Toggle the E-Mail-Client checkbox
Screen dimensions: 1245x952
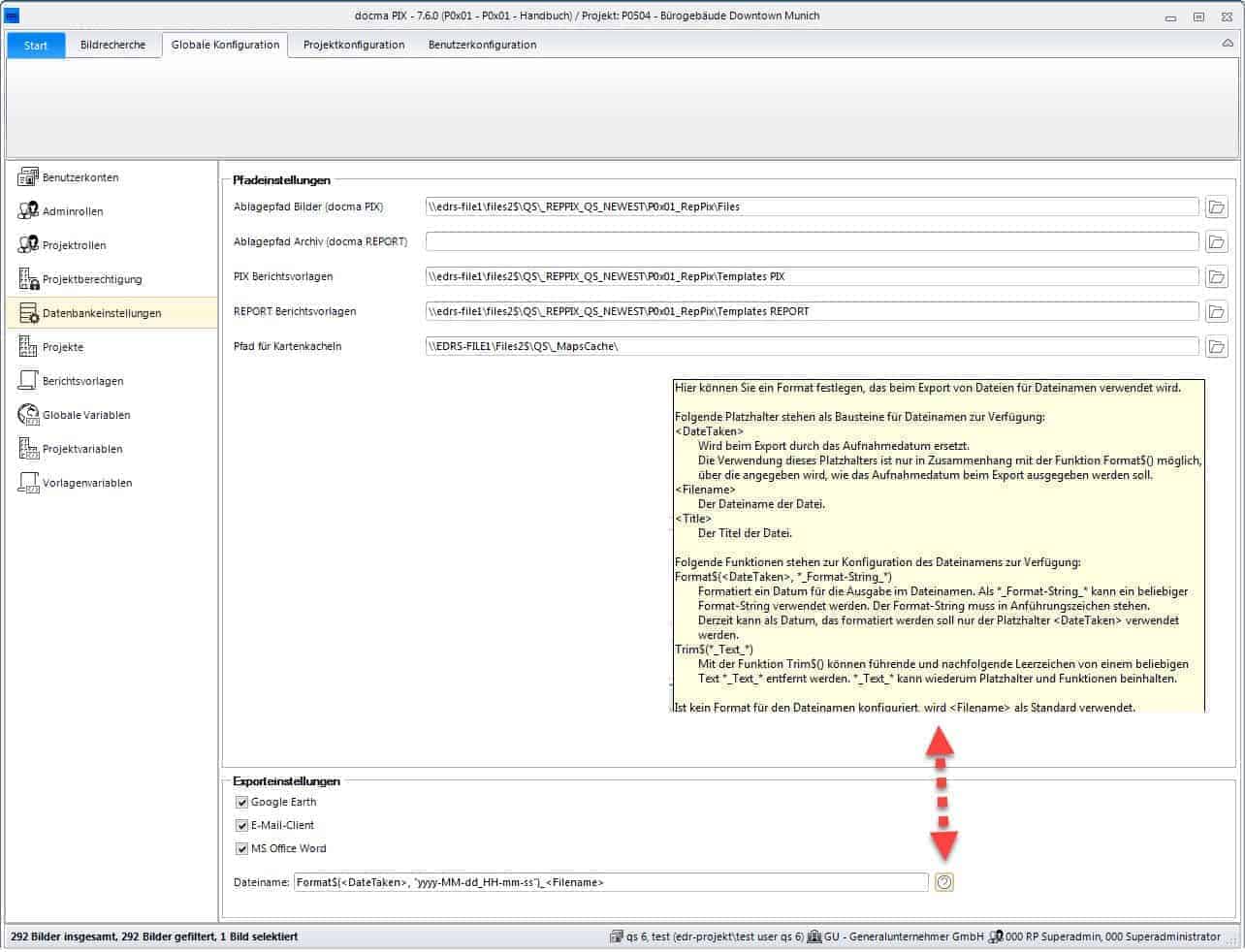tap(242, 825)
